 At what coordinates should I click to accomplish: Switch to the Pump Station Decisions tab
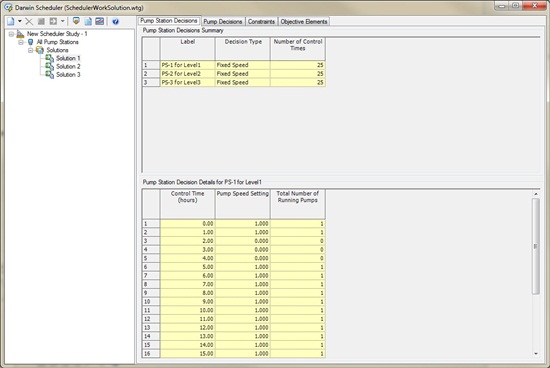[x=169, y=21]
